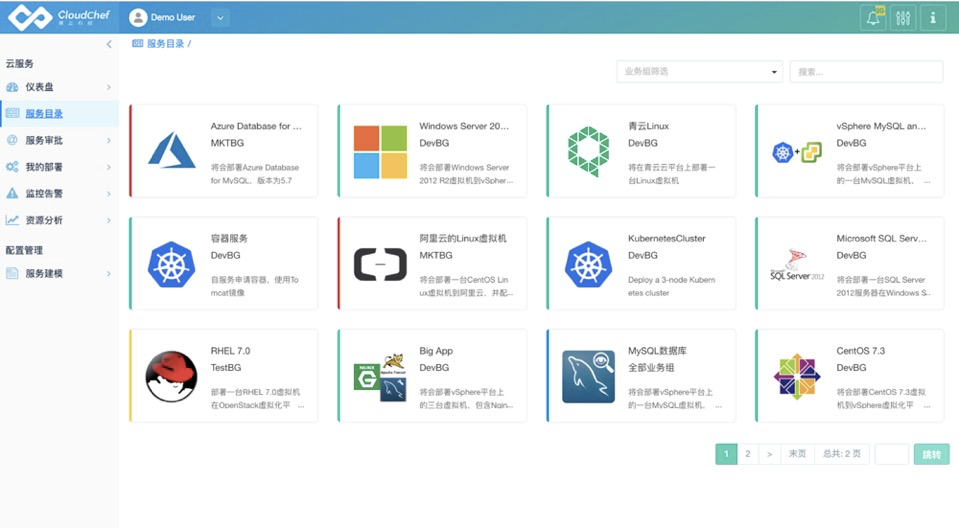The height and width of the screenshot is (528, 959).
Task: Click the page number input box
Action: point(892,454)
